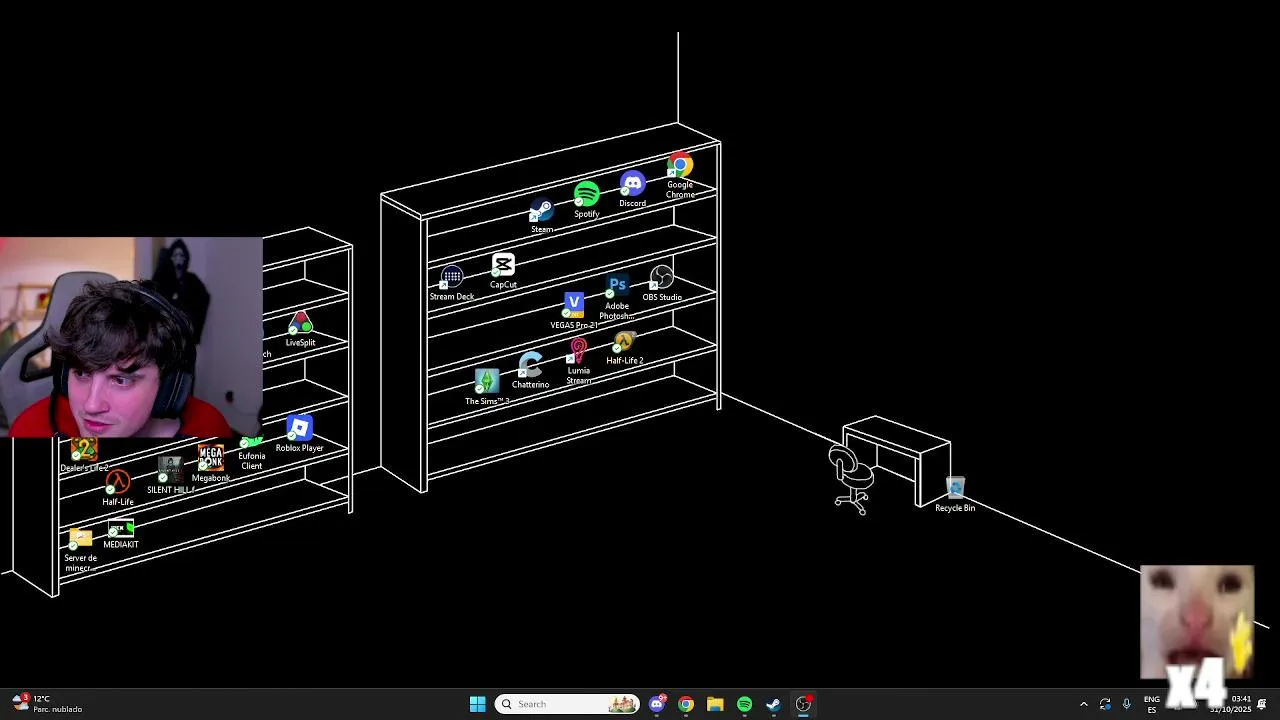Select the Lumia Stream desktop icon
This screenshot has height=720, width=1280.
click(578, 362)
